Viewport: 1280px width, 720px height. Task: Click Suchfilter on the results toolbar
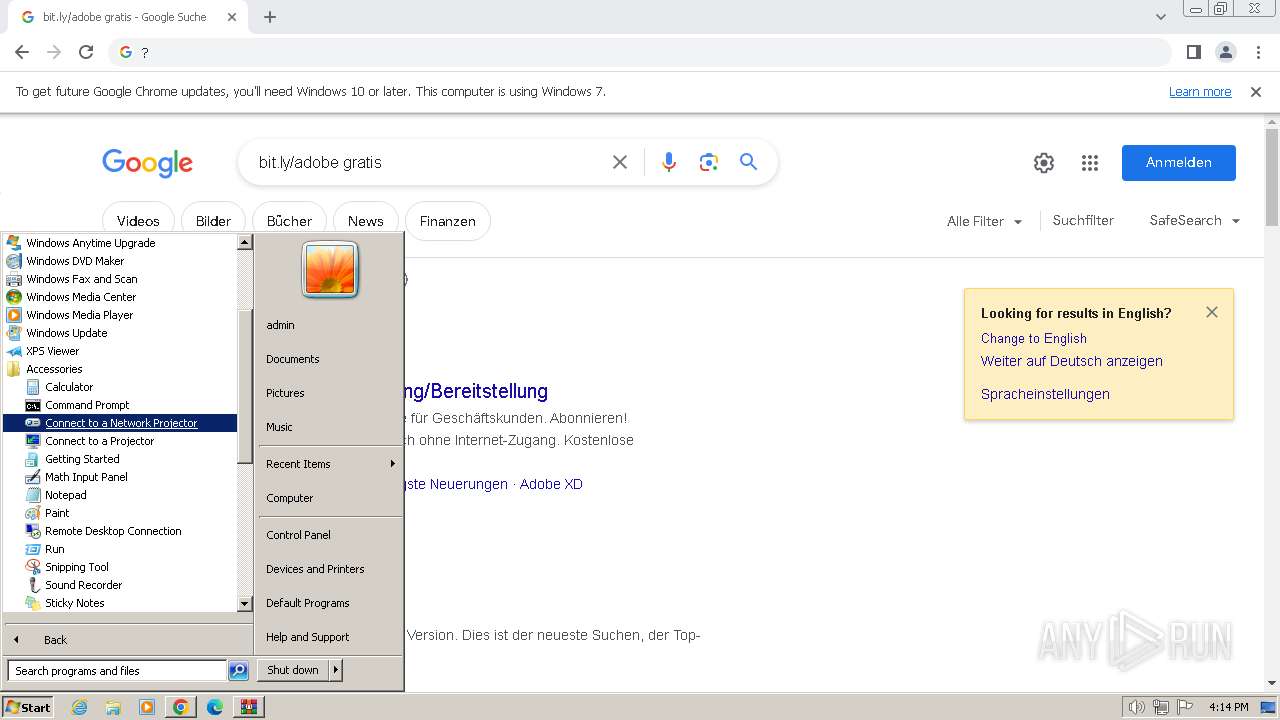click(x=1083, y=221)
